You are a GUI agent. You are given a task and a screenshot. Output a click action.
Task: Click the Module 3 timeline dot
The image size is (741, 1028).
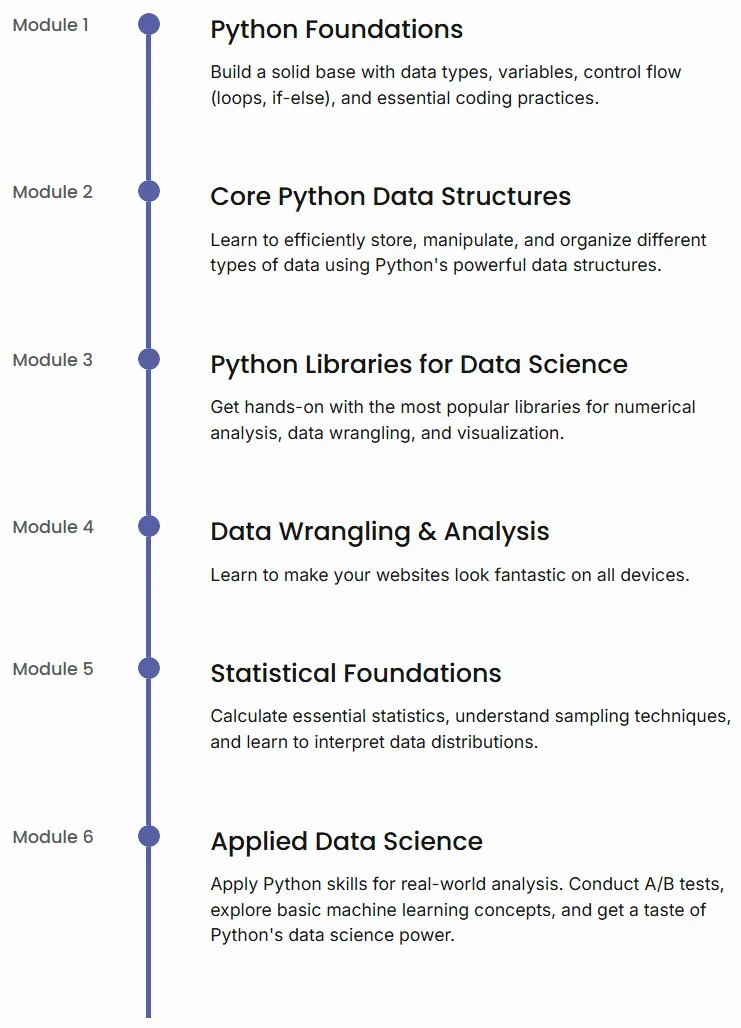pyautogui.click(x=149, y=359)
